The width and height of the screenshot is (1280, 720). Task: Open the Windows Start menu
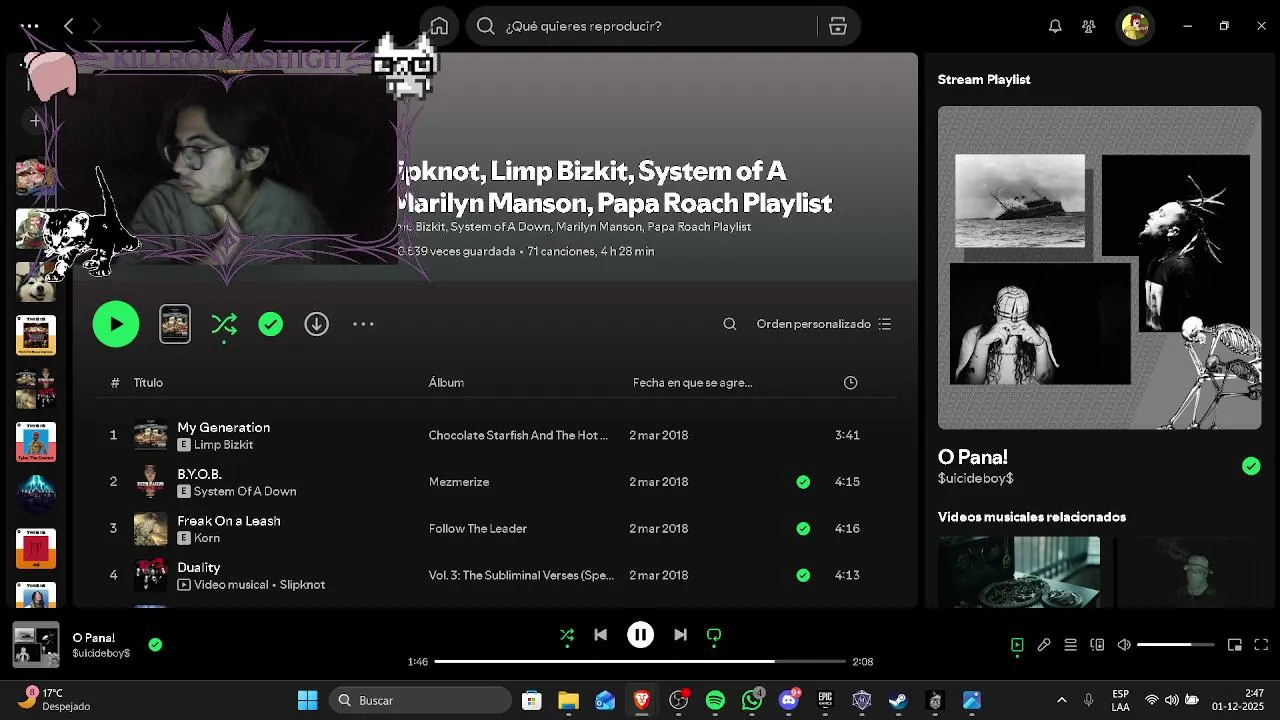coord(307,700)
